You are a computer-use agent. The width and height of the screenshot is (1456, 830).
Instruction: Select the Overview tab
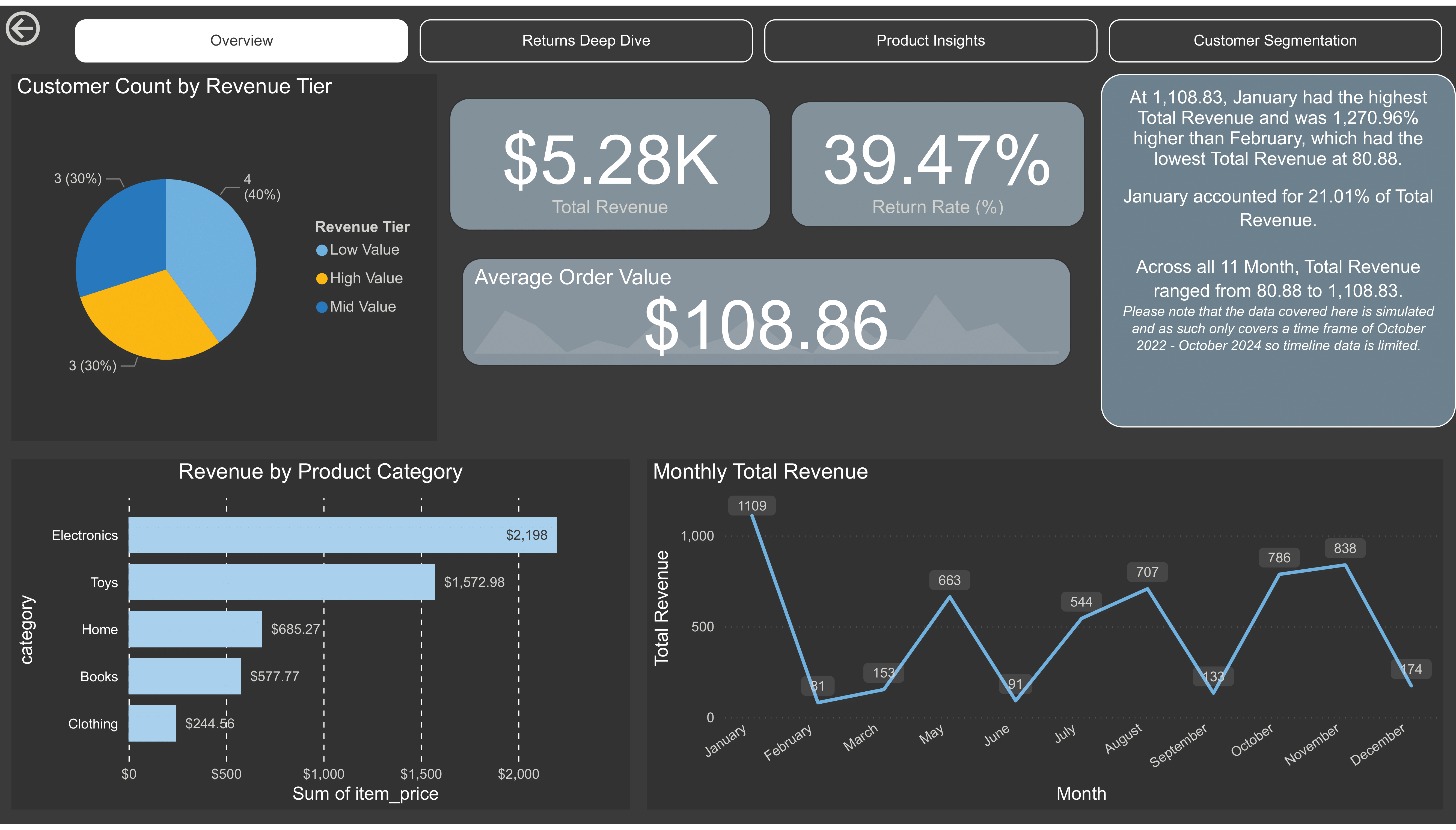click(241, 40)
